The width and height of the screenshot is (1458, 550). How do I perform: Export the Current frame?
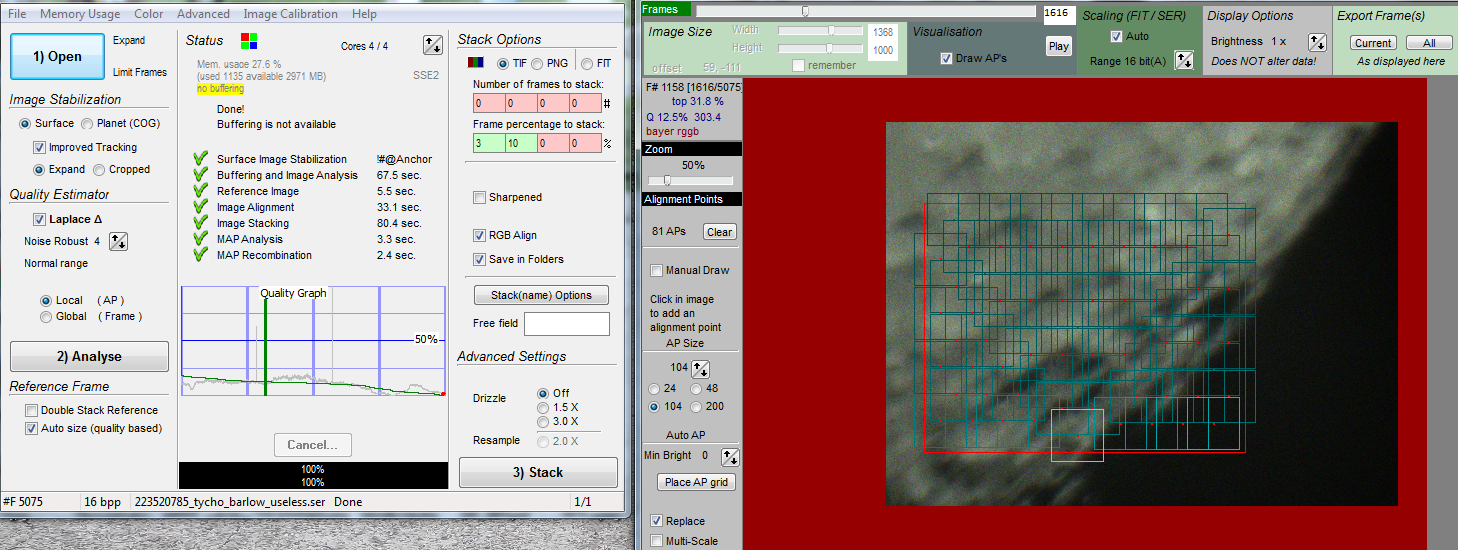pyautogui.click(x=1373, y=43)
